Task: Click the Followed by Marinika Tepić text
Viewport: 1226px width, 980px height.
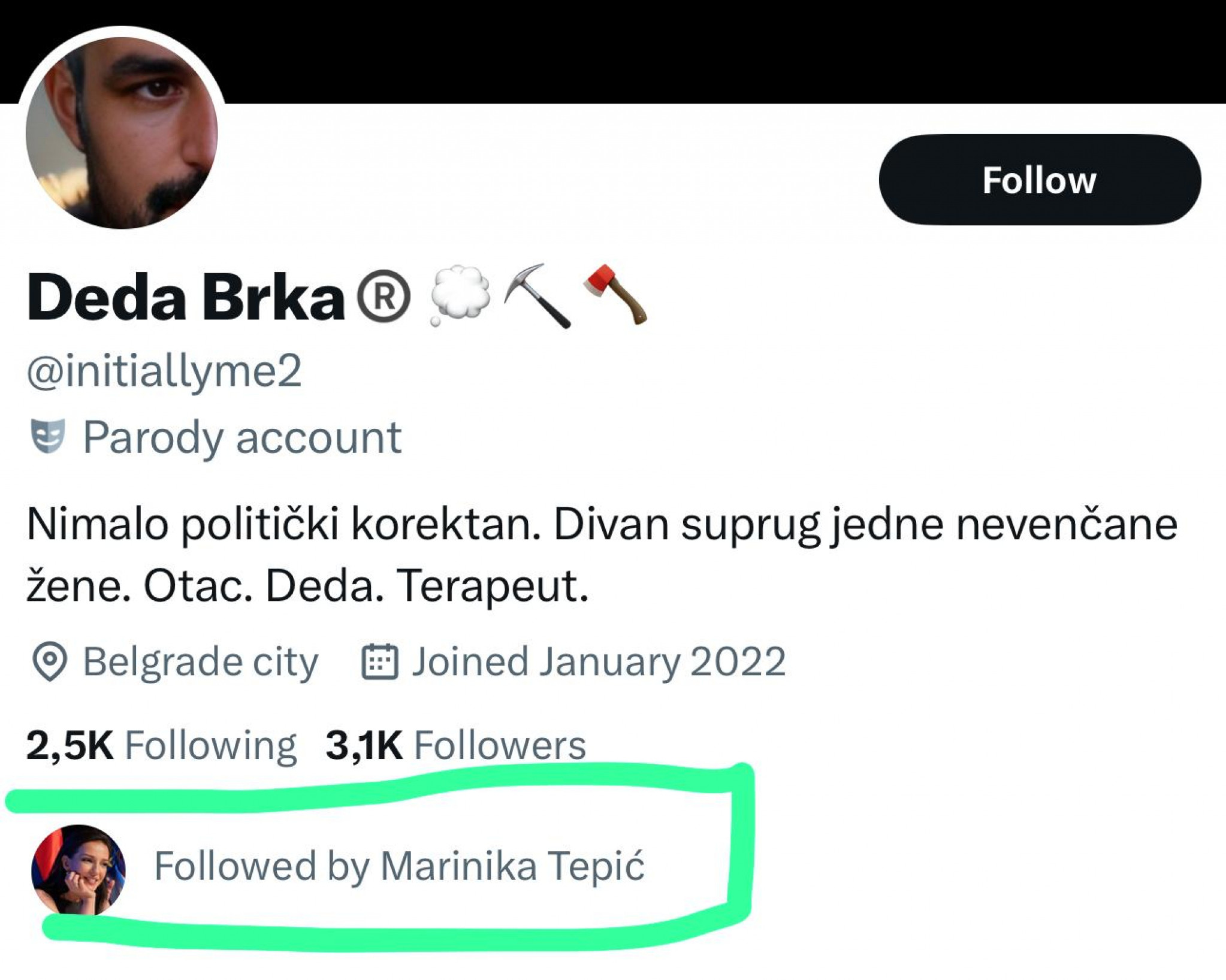Action: tap(399, 866)
